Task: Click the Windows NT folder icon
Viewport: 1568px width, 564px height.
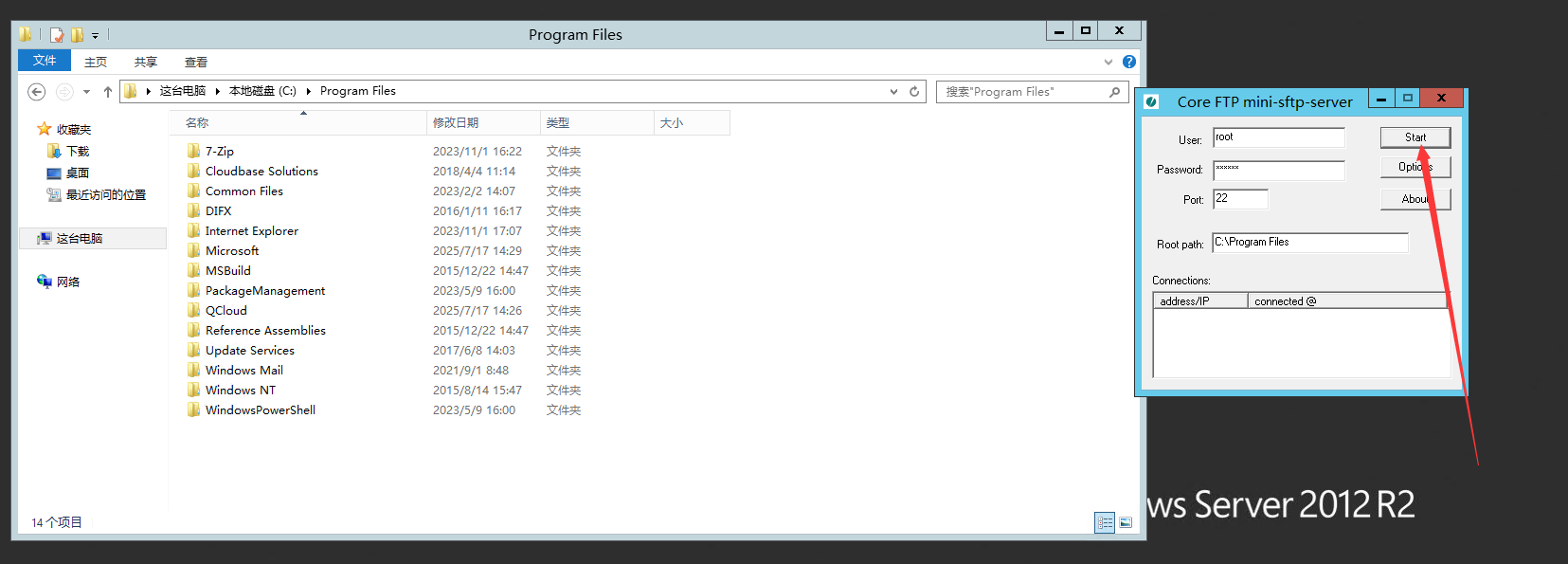Action: (194, 390)
